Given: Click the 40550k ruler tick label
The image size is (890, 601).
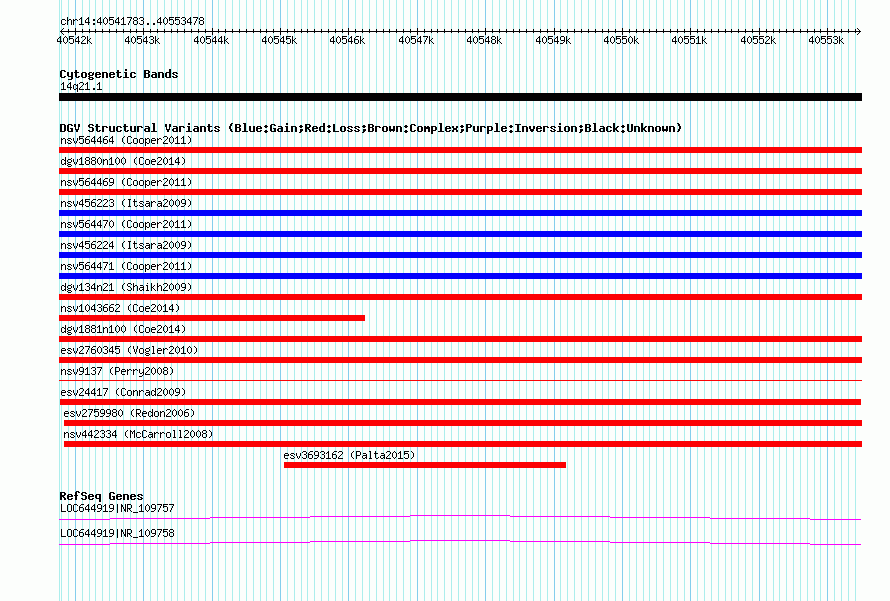Looking at the screenshot, I should pyautogui.click(x=622, y=40).
